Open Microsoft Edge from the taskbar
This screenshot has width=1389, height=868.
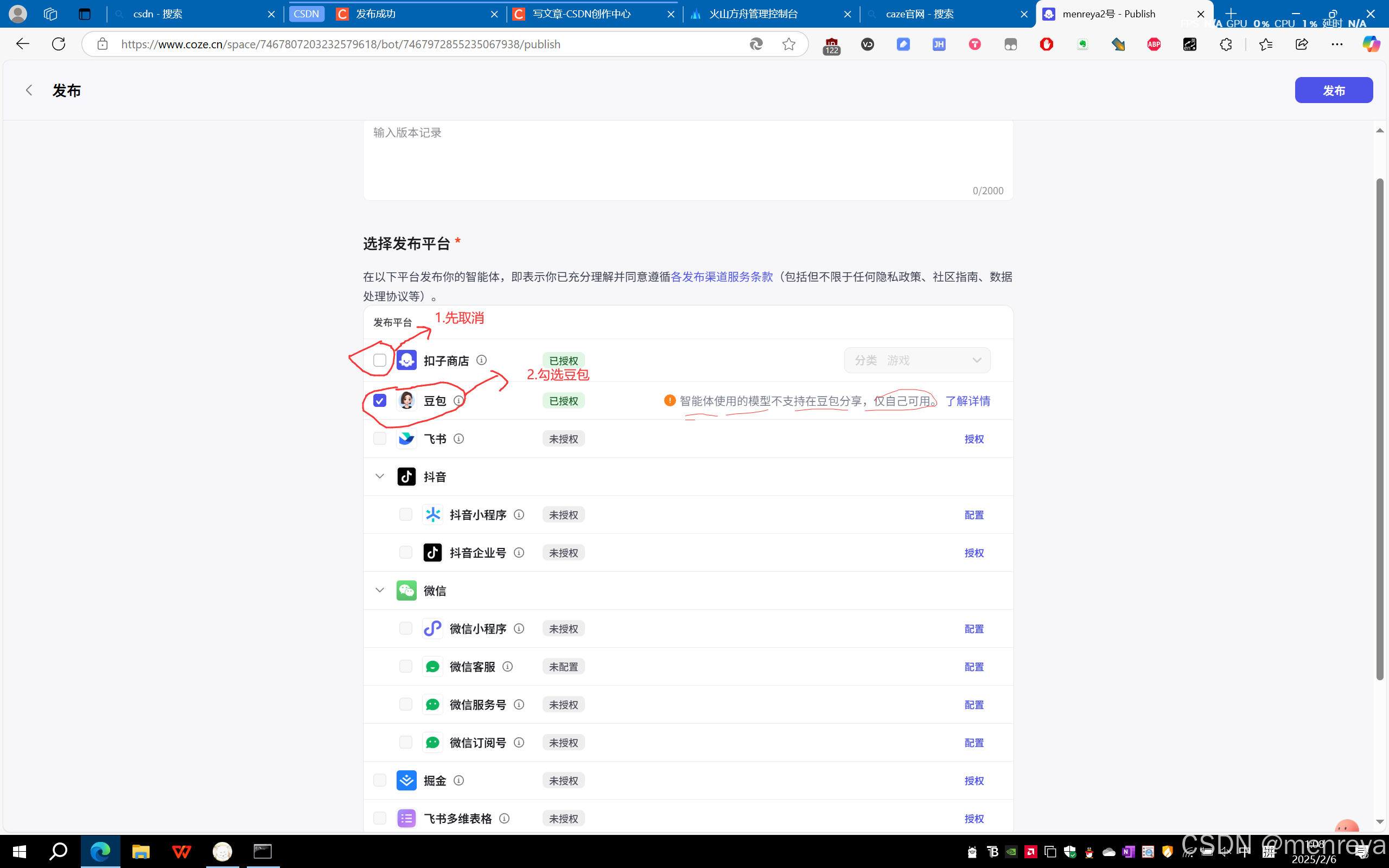tap(100, 851)
